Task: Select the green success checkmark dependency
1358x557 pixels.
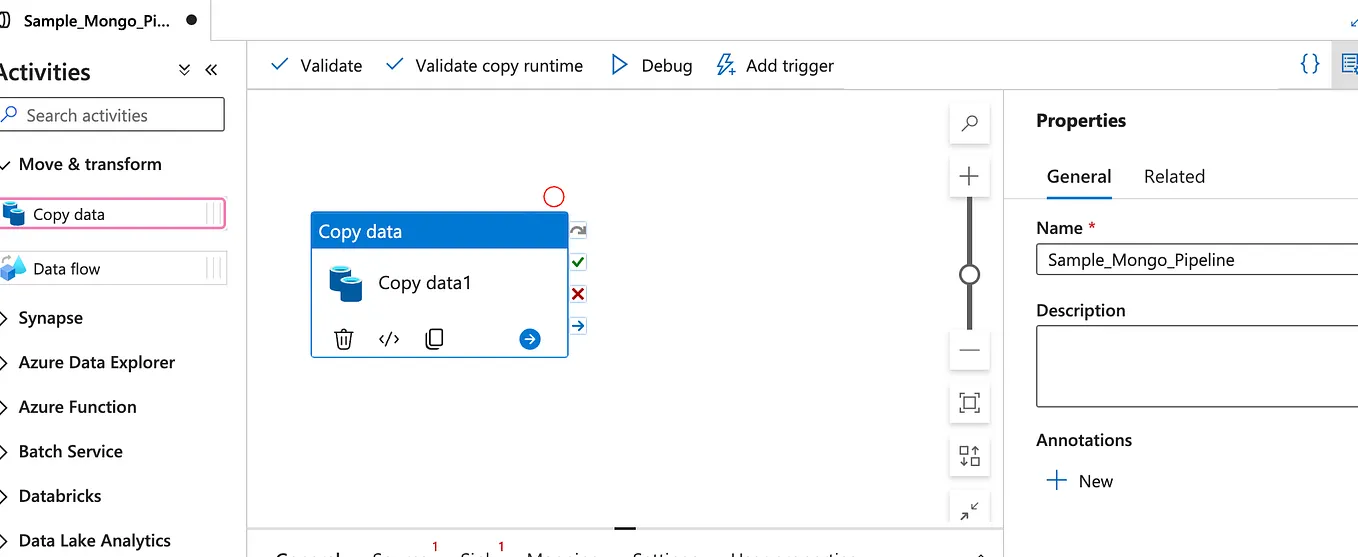Action: click(578, 262)
